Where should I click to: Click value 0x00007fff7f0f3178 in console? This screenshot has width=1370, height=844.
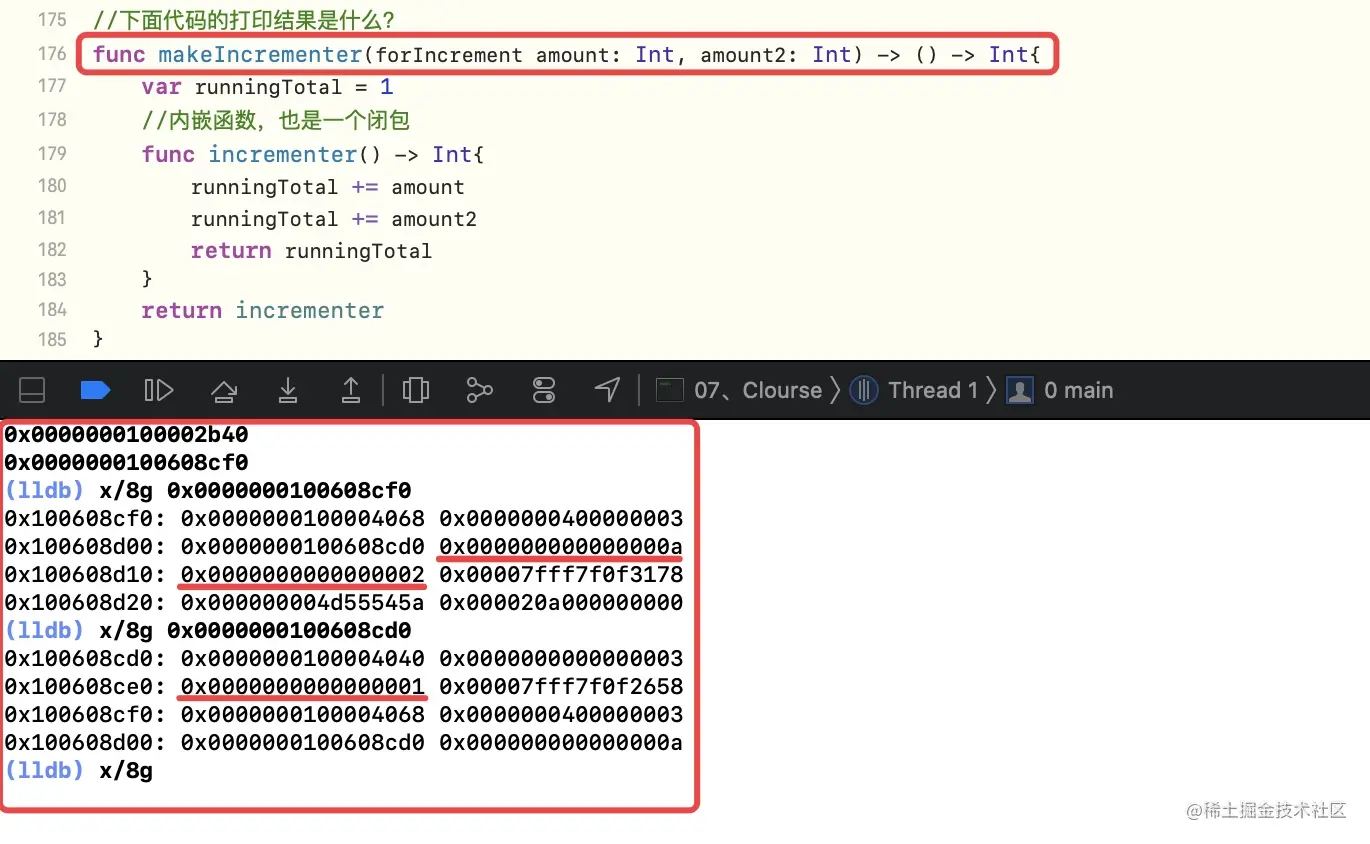click(x=561, y=574)
